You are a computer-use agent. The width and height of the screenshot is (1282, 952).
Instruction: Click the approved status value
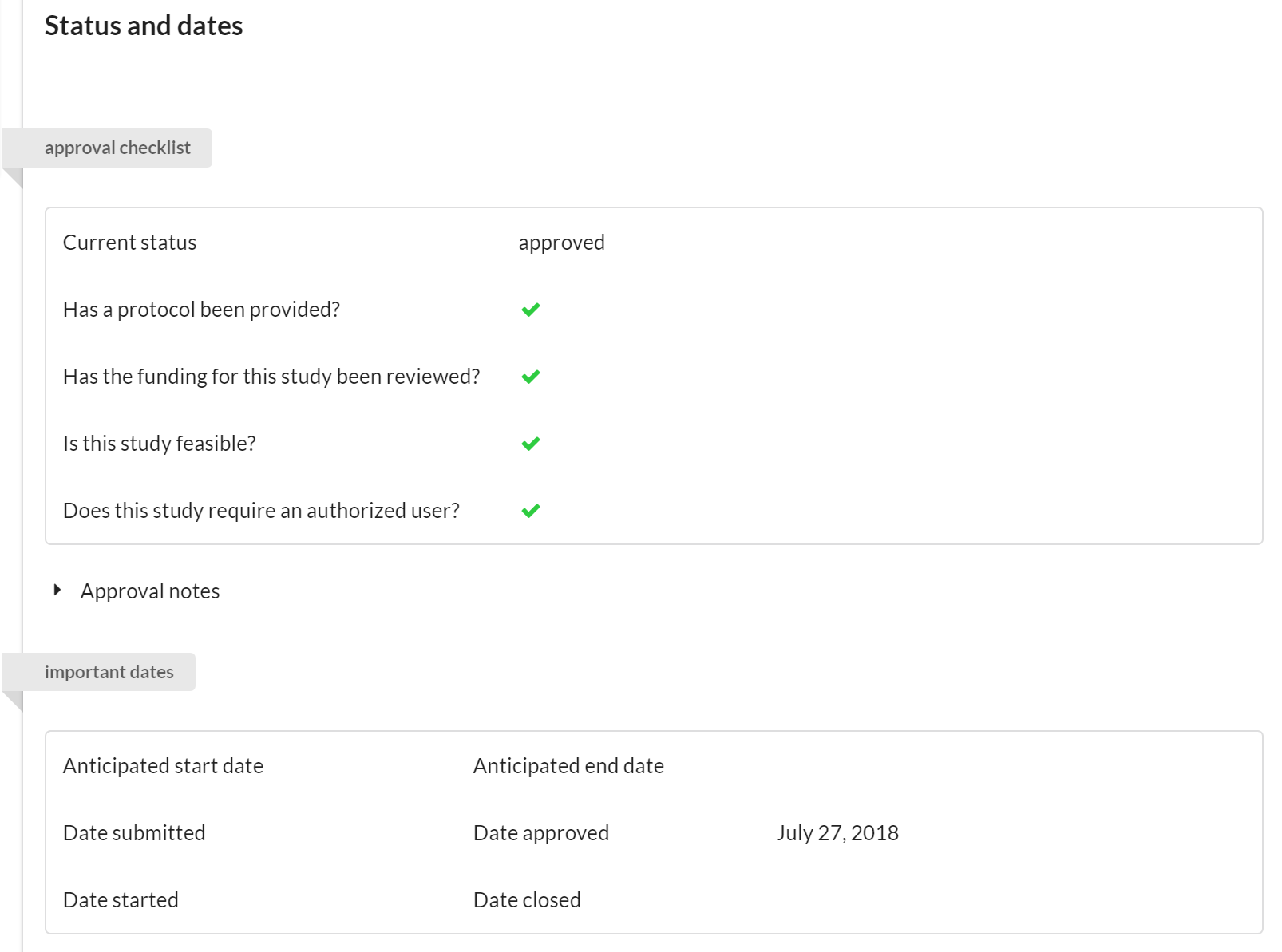click(561, 243)
